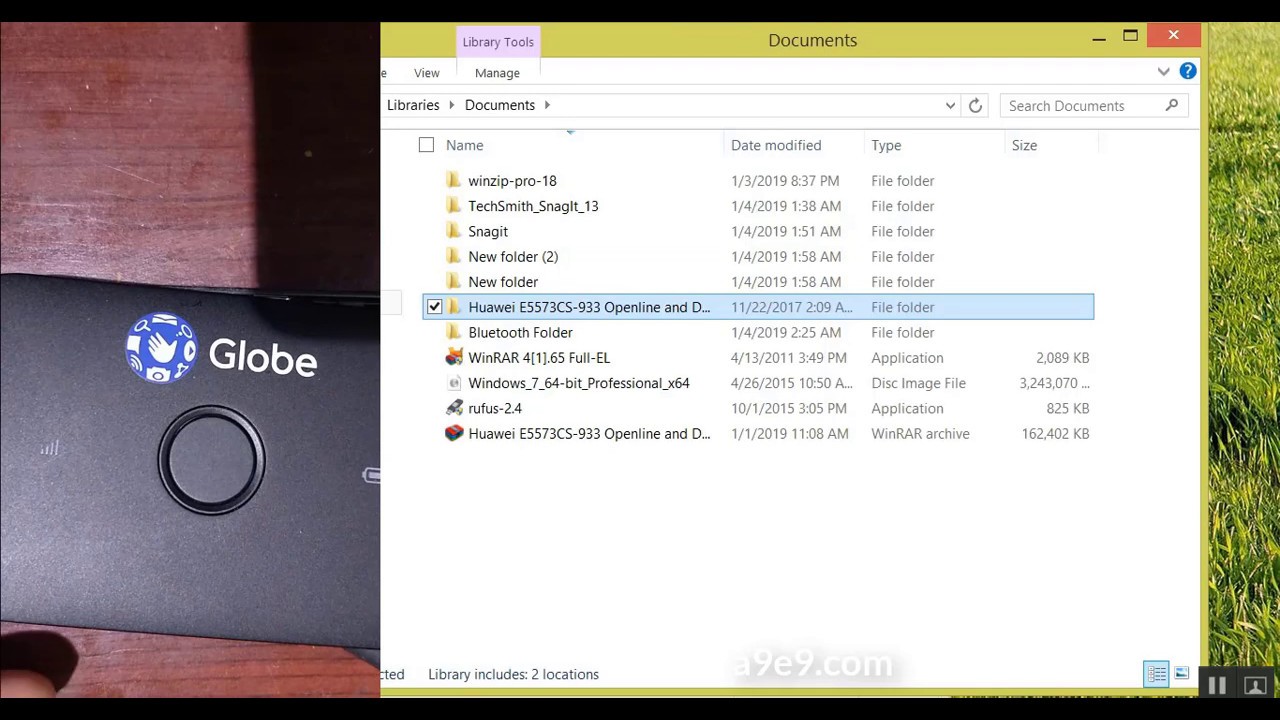Click the picture-in-picture icon beside pause
1280x720 pixels.
[x=1254, y=685]
